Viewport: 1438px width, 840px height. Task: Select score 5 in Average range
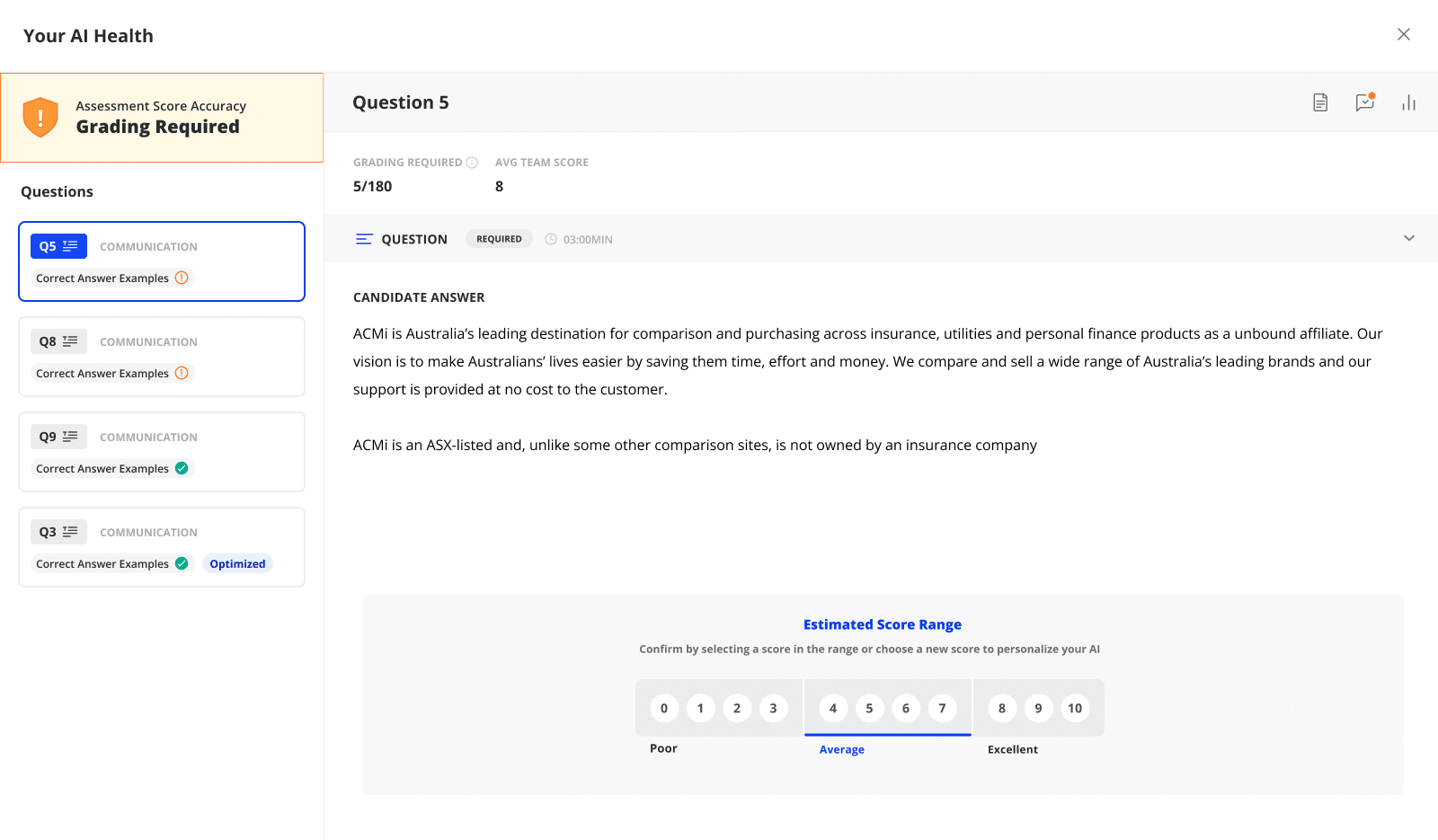[x=869, y=708]
